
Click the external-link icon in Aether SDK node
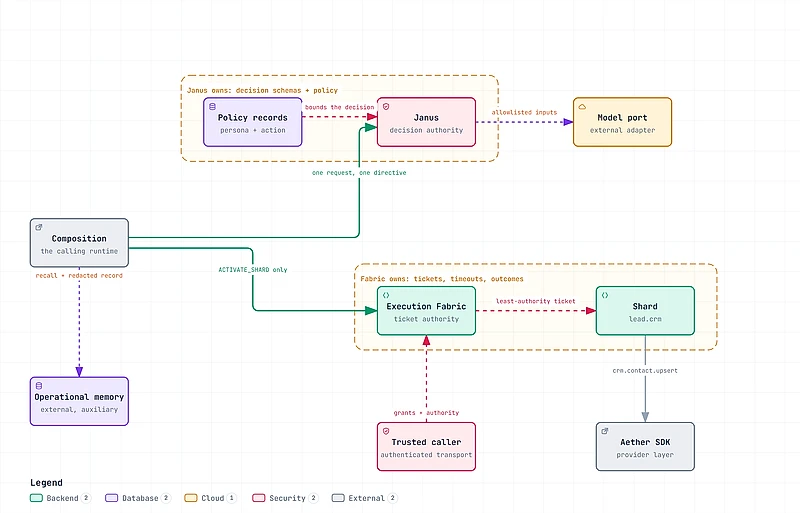pyautogui.click(x=605, y=431)
